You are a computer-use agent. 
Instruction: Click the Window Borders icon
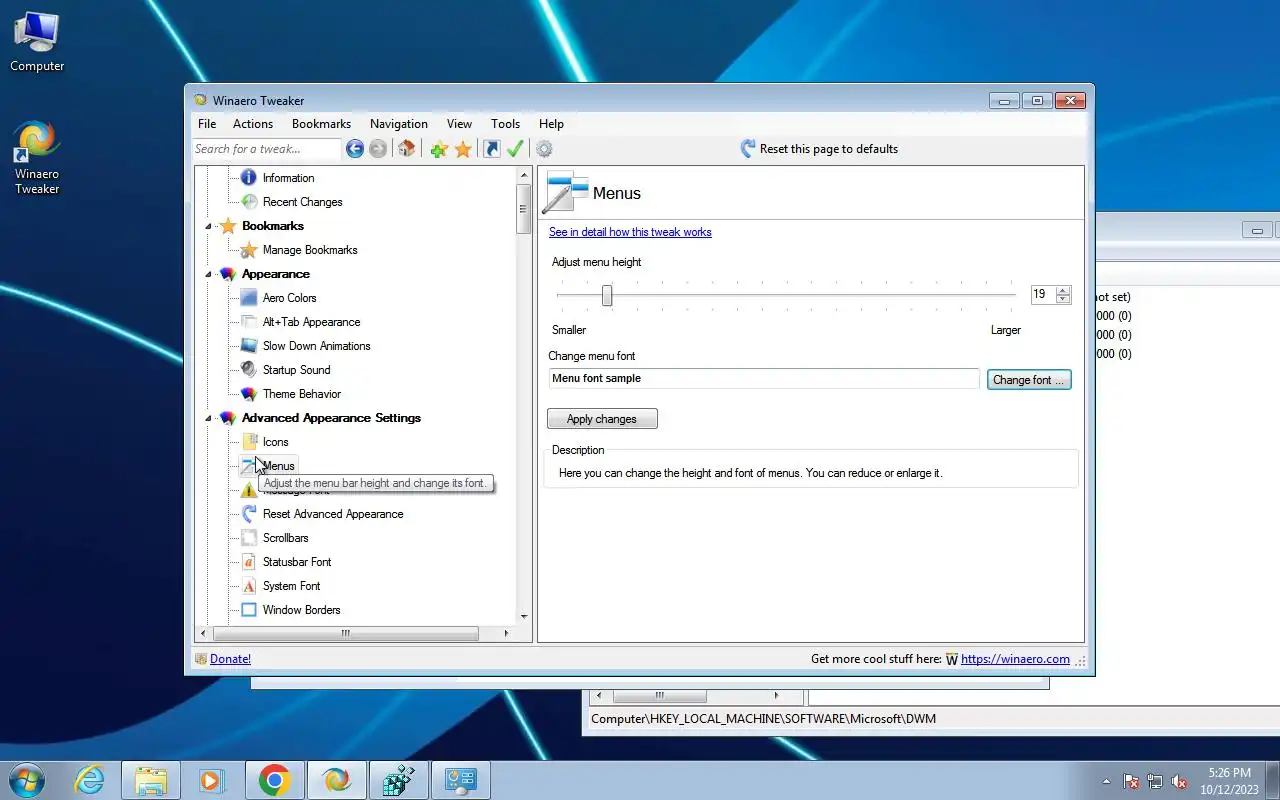[249, 610]
